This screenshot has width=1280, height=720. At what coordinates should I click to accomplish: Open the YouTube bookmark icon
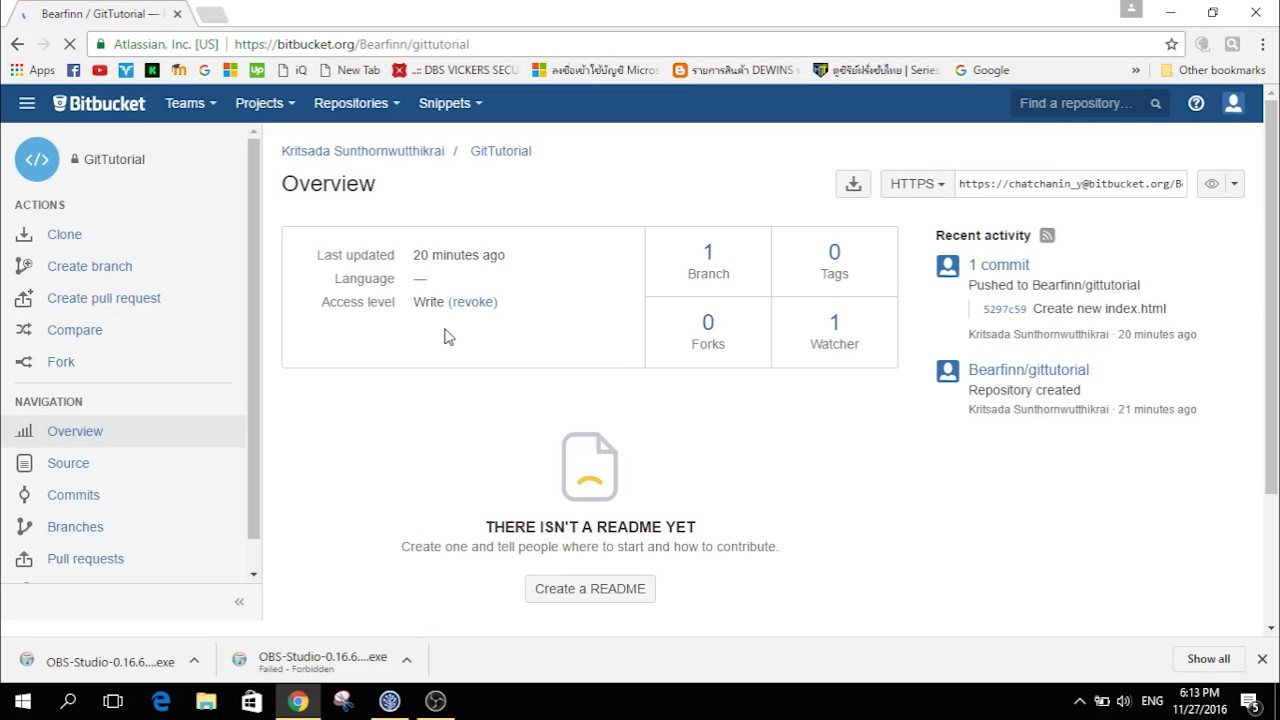click(x=99, y=70)
